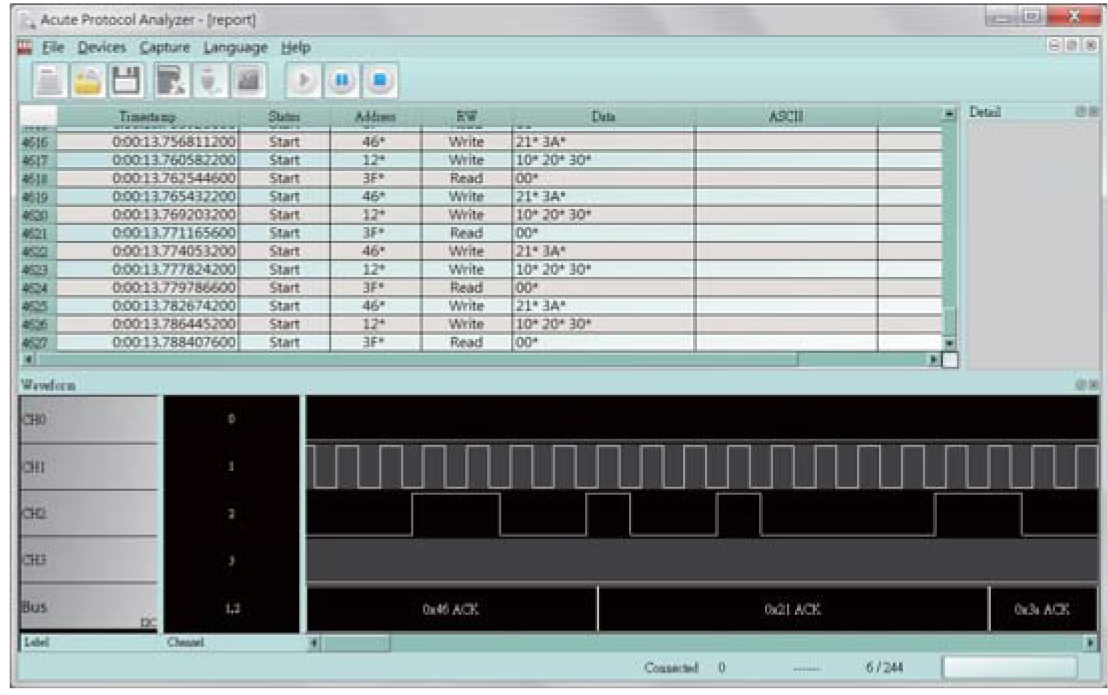The height and width of the screenshot is (695, 1108).
Task: Open the File menu
Action: (53, 47)
